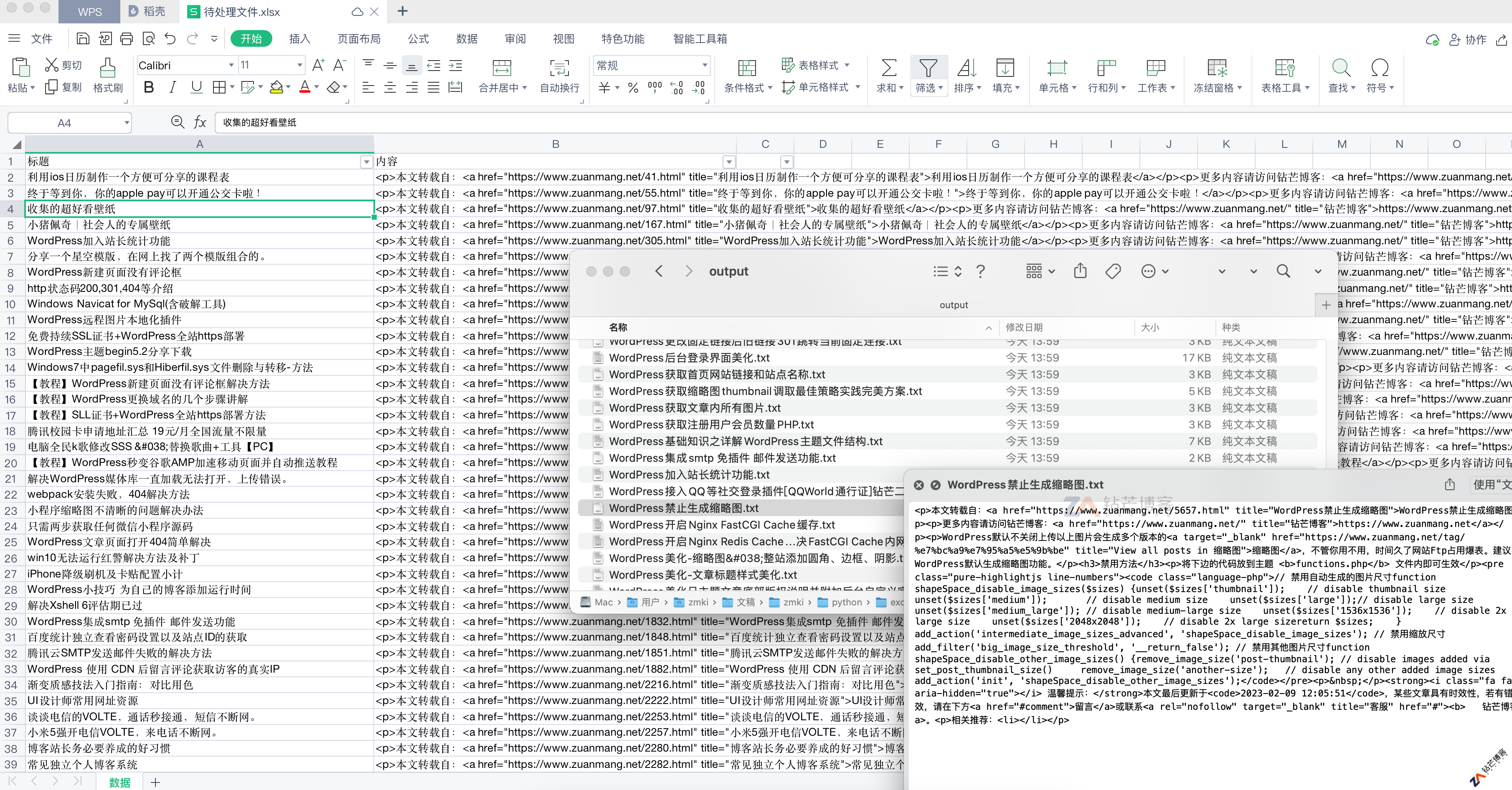Click the Freeze Panes (冻结窗格) icon
Screen dimensions: 1512x790
tap(1217, 68)
